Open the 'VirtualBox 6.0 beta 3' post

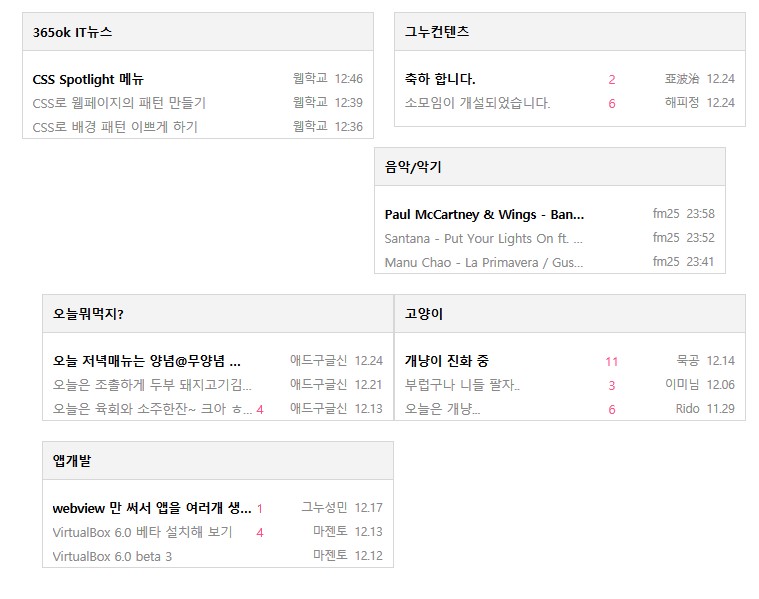click(112, 556)
